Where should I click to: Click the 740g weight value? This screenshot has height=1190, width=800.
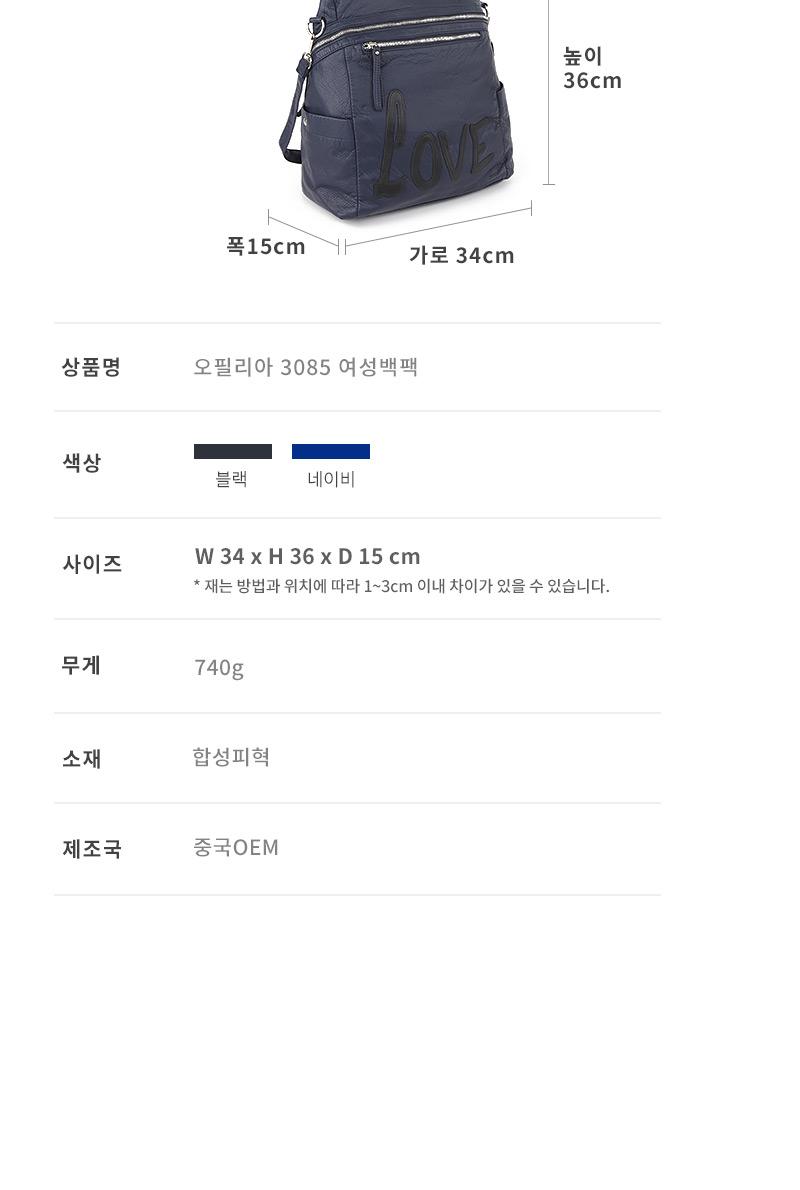pyautogui.click(x=219, y=667)
